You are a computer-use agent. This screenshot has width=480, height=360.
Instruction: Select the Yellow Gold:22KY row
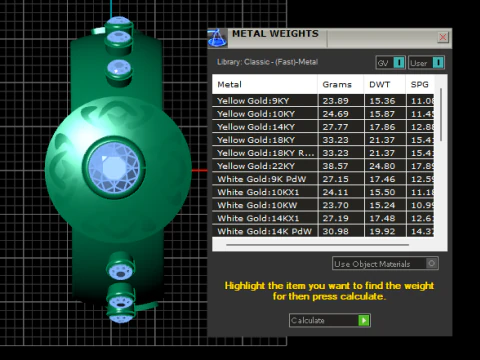(x=323, y=166)
